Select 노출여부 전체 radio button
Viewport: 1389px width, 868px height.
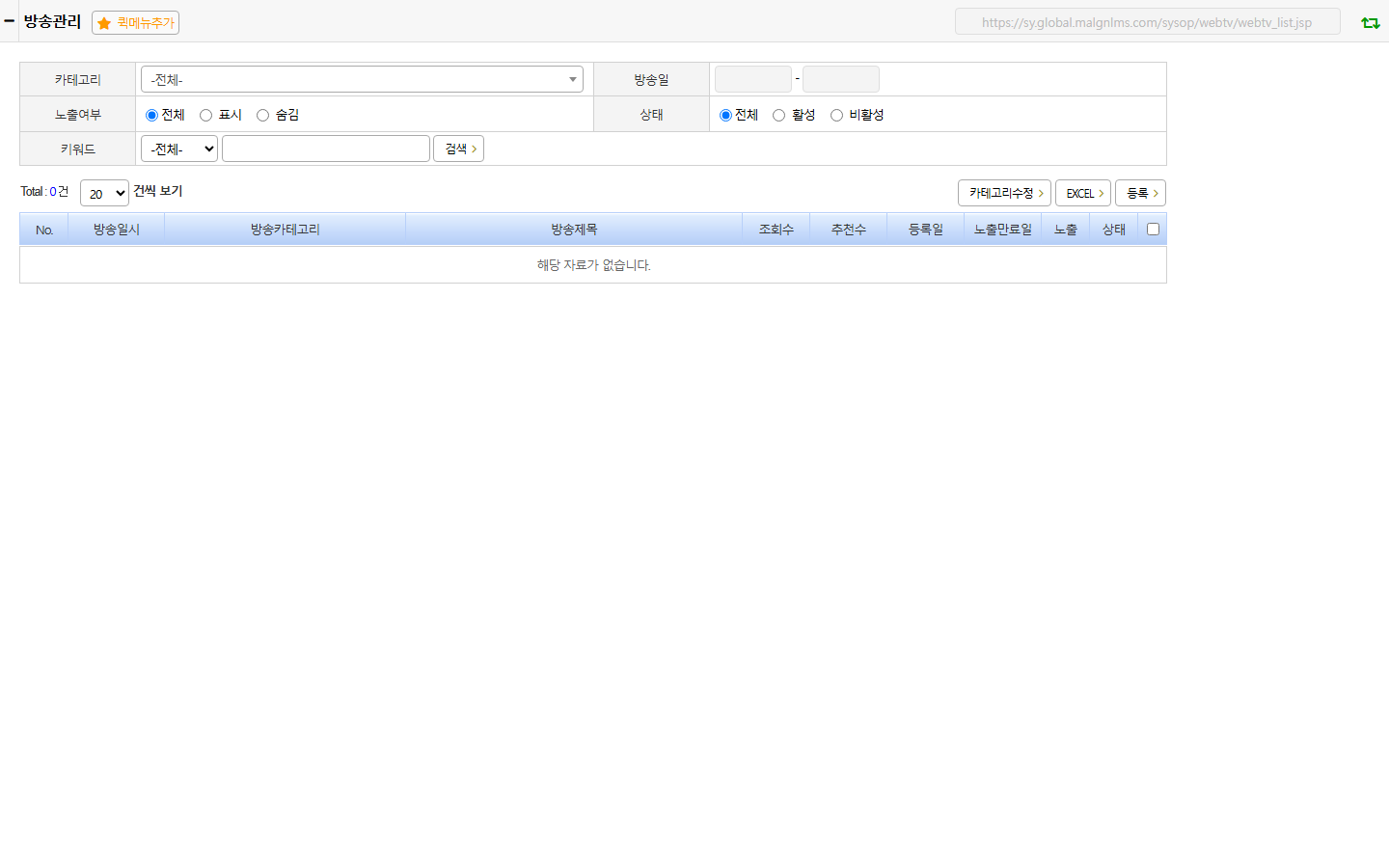pos(151,115)
